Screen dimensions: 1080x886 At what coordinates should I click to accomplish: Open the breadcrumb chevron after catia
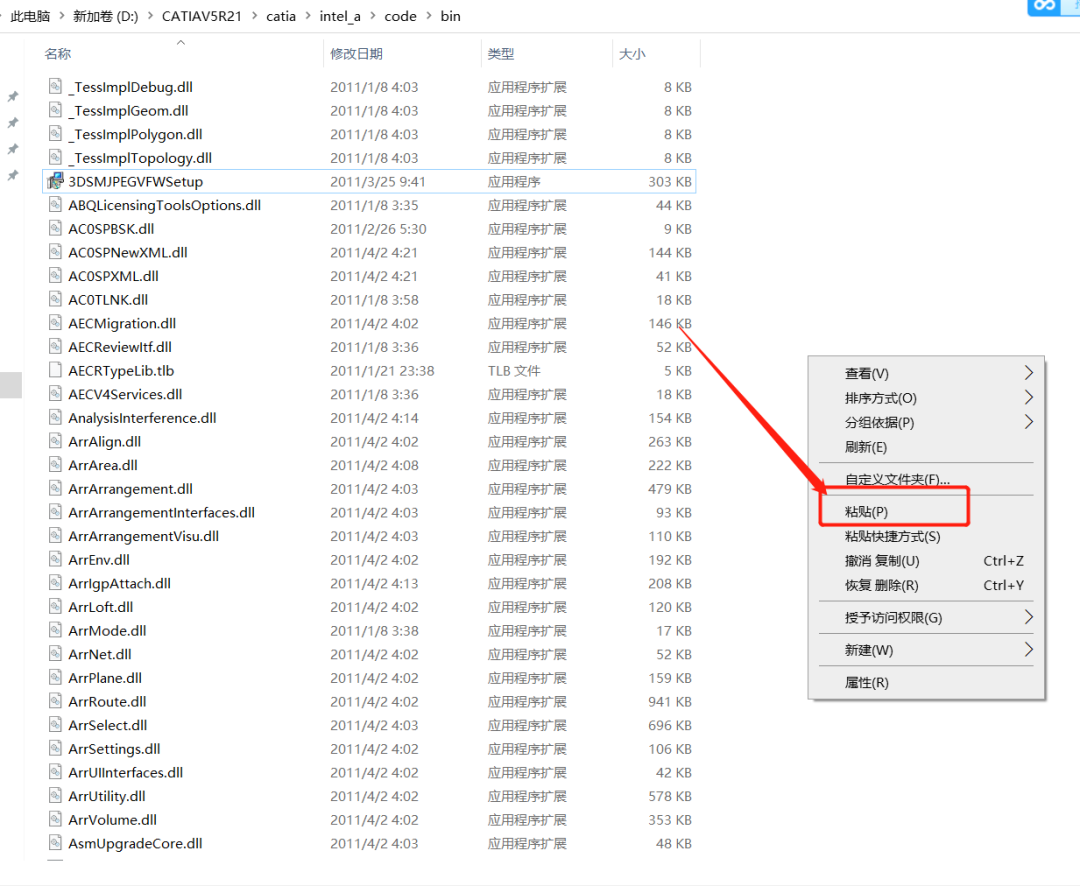click(307, 16)
